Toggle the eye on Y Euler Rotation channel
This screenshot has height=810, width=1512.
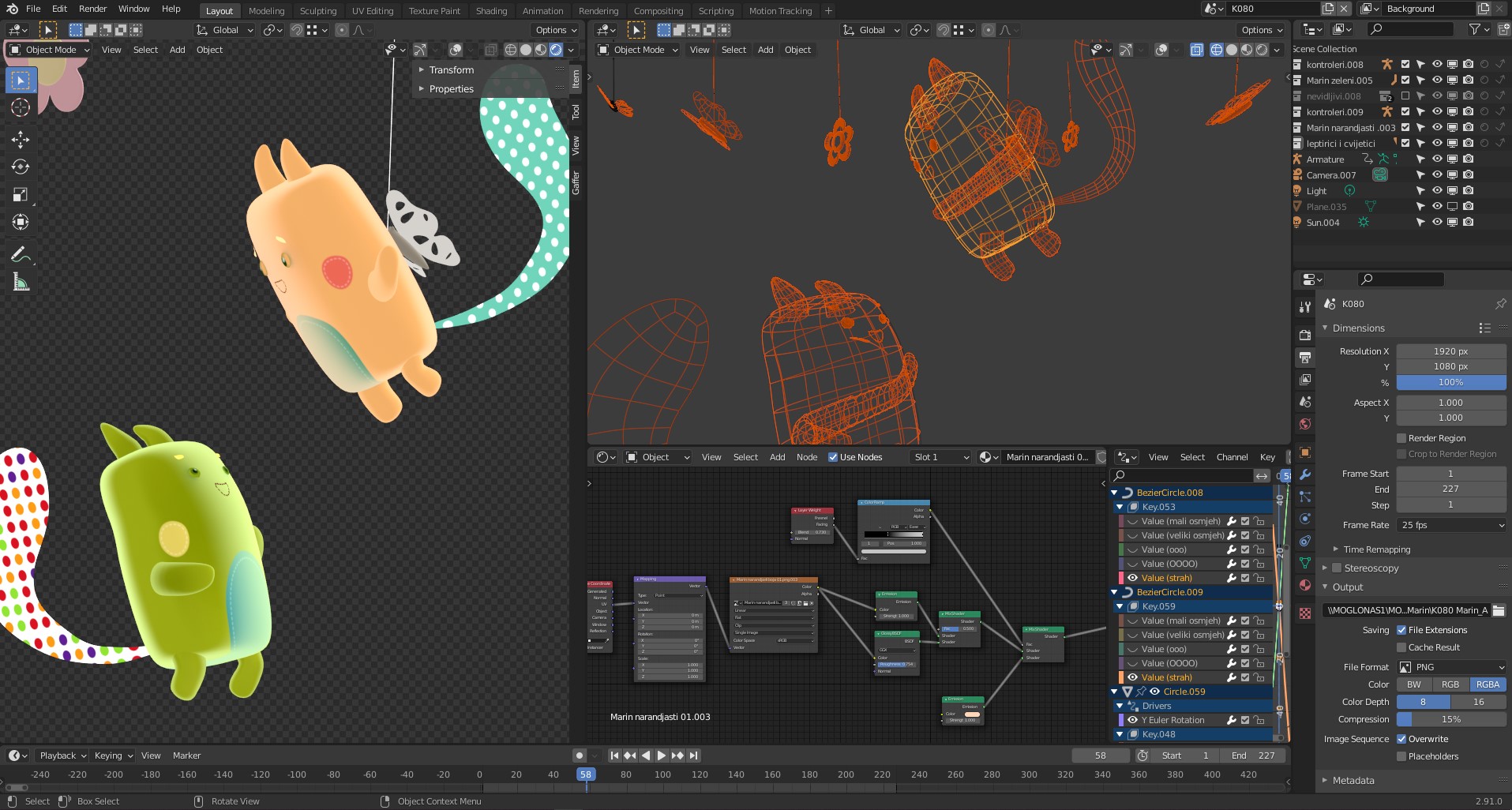tap(1132, 720)
